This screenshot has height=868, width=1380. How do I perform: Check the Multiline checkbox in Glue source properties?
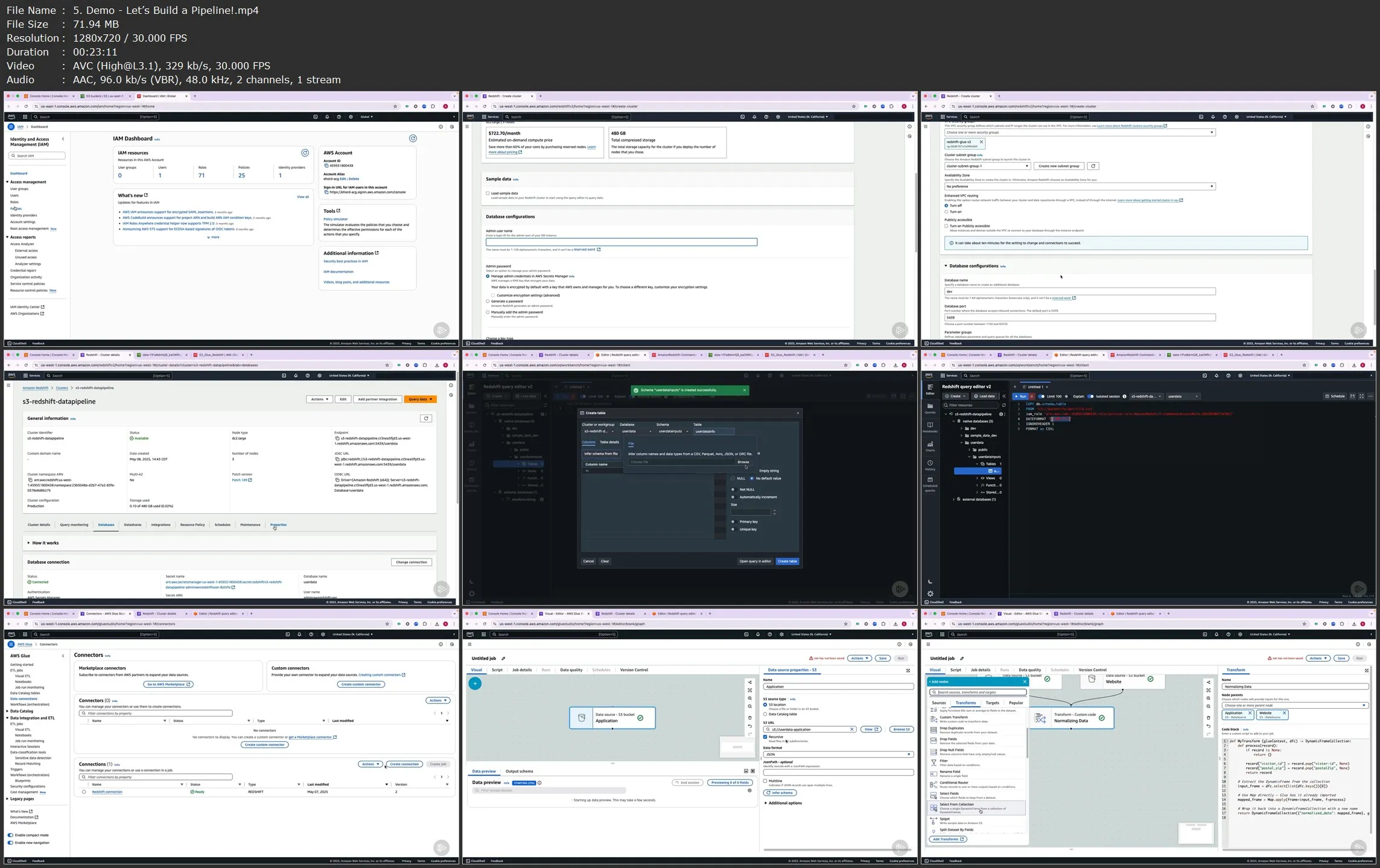(765, 781)
